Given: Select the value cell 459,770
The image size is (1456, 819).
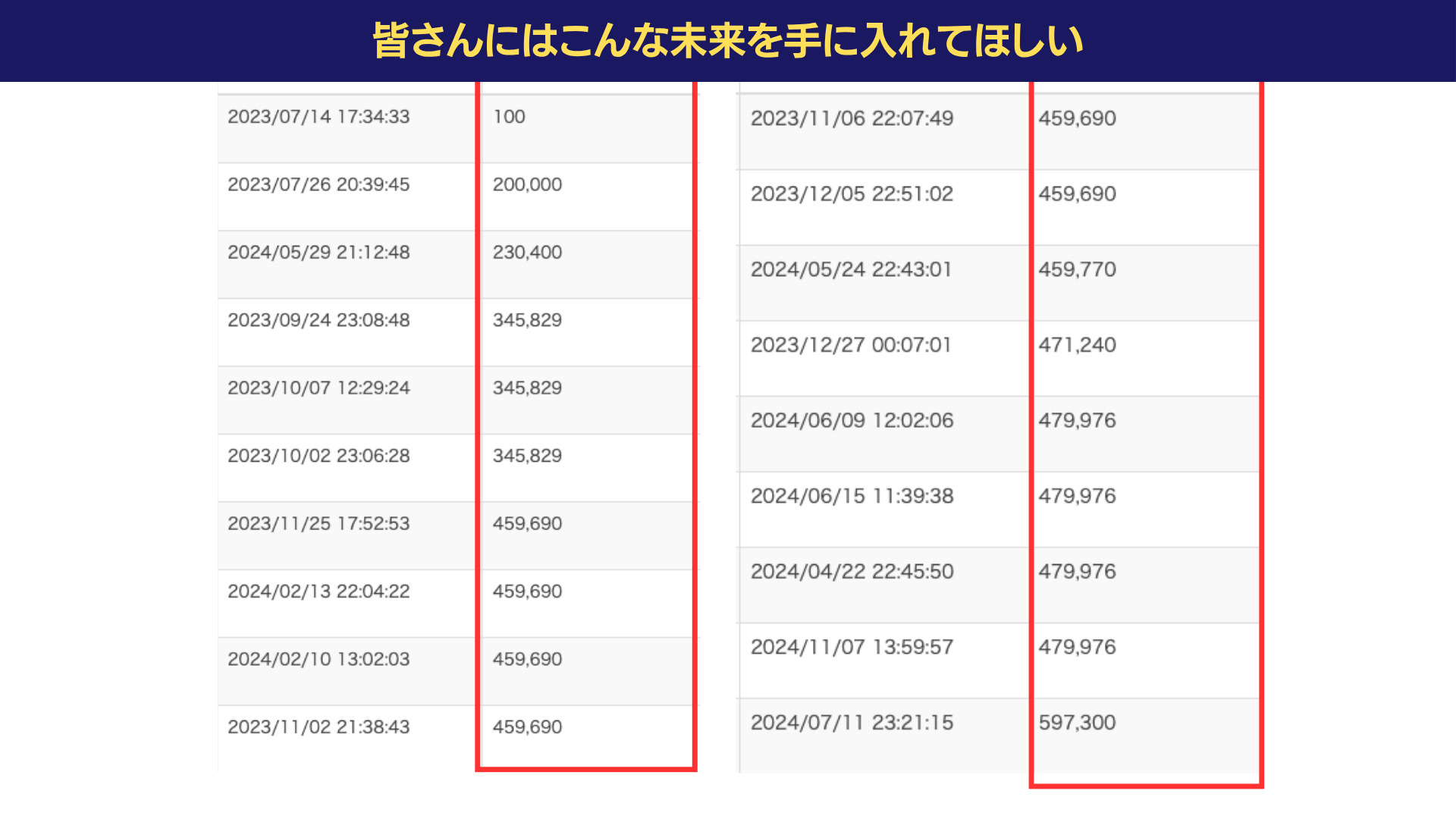Looking at the screenshot, I should pos(1078,269).
